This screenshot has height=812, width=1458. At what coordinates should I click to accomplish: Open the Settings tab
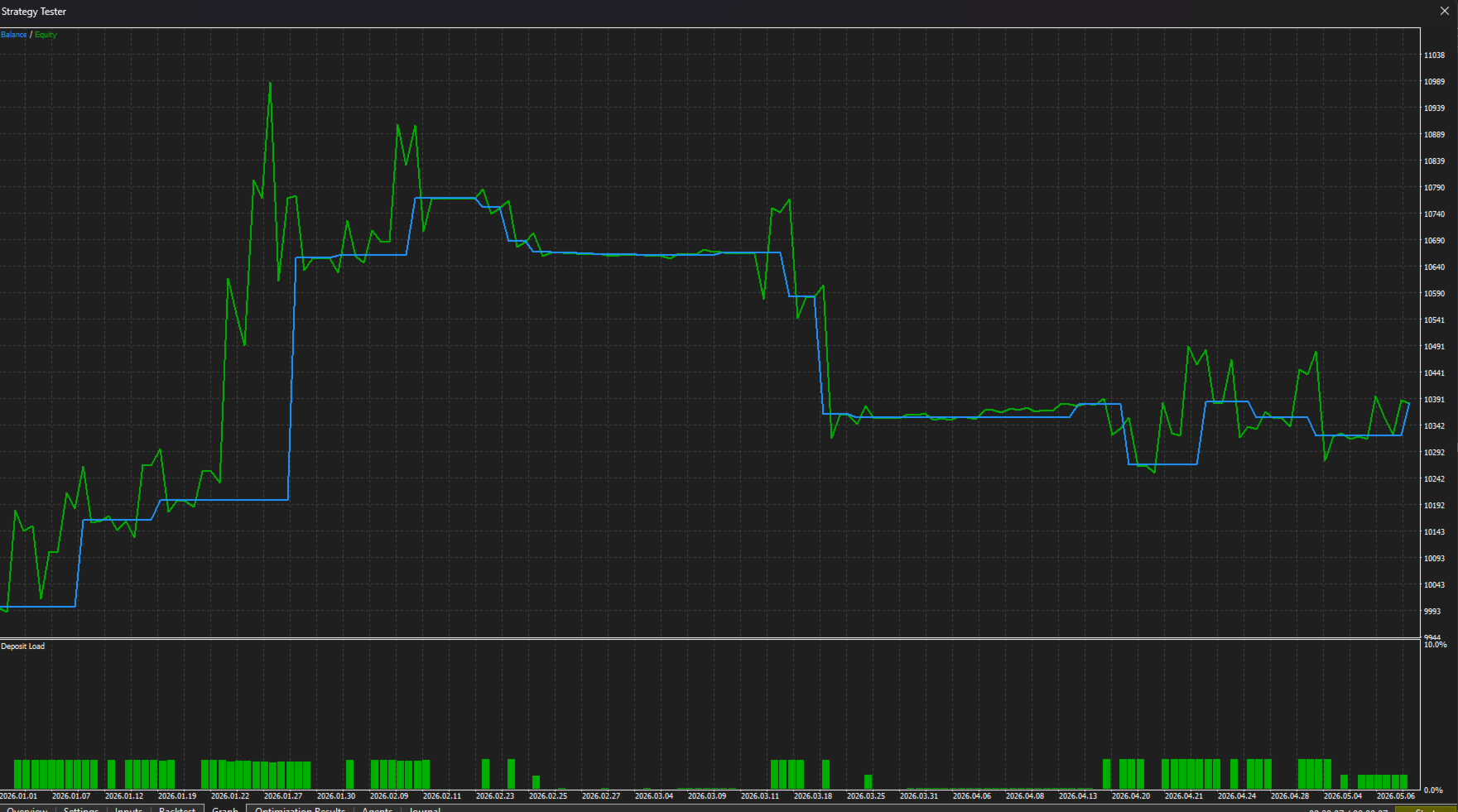(x=81, y=809)
